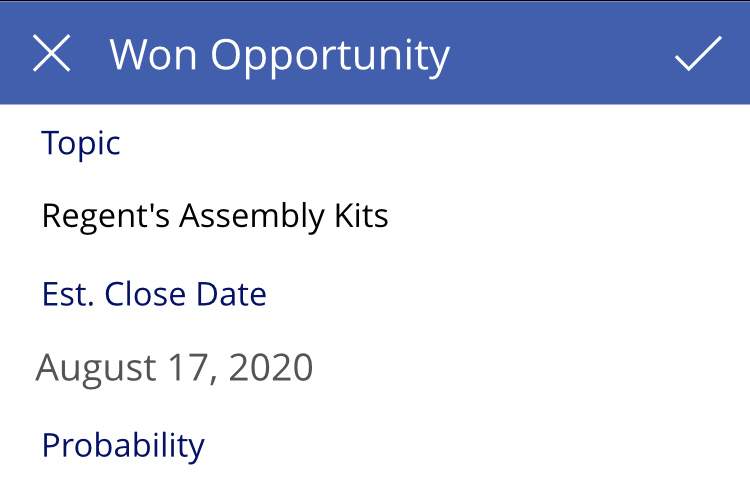Click the Probability label
The image size is (750, 504).
point(123,444)
